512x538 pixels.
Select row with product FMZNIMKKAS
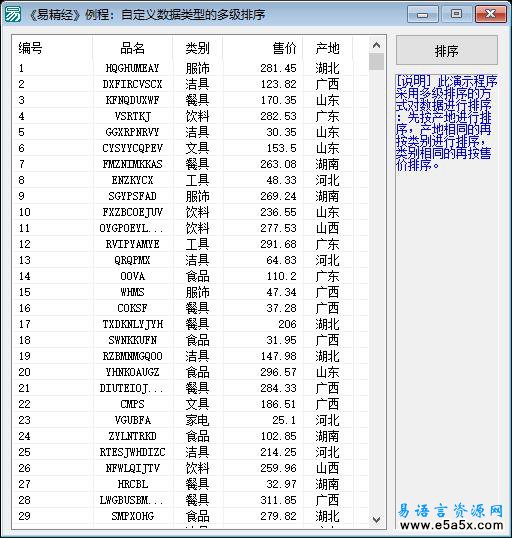coord(191,164)
